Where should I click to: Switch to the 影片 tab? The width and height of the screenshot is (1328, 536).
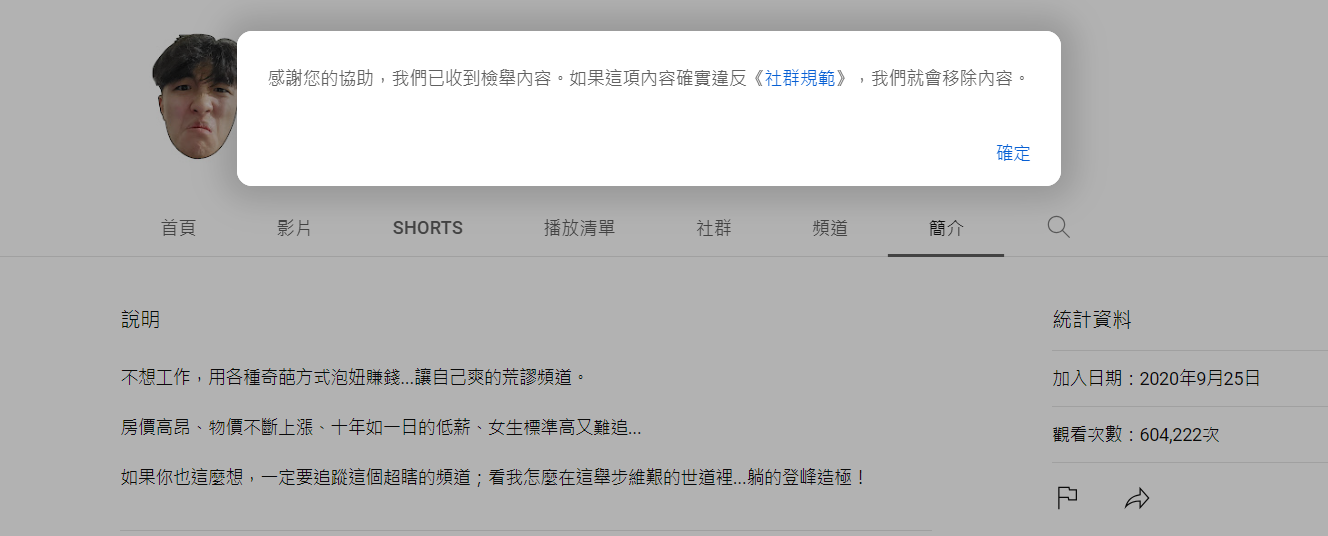coord(294,228)
